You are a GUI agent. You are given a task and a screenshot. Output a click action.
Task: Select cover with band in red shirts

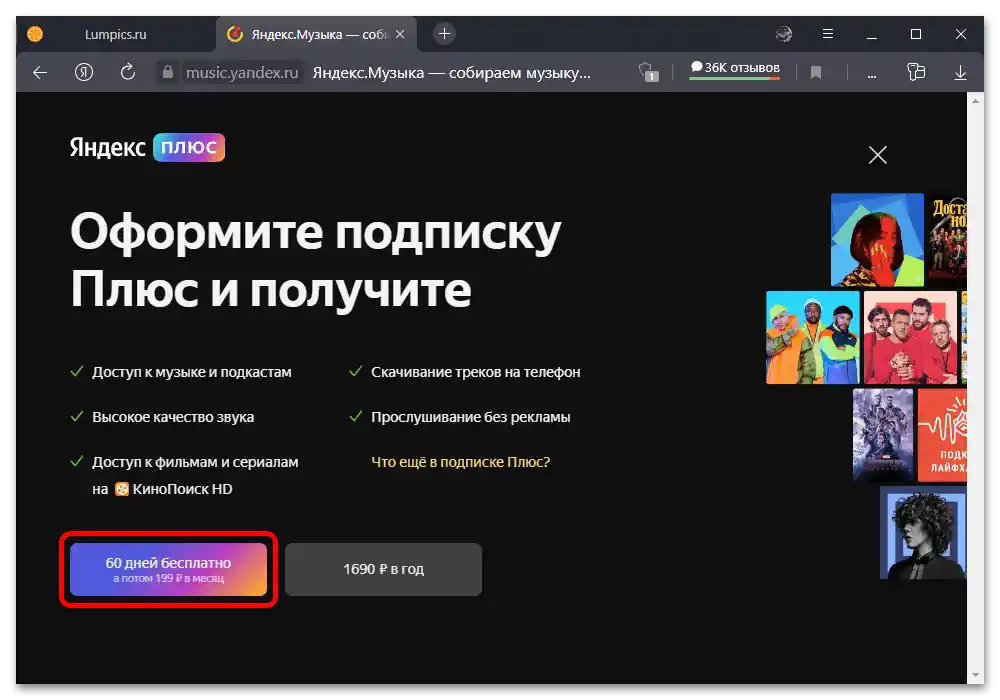[910, 337]
